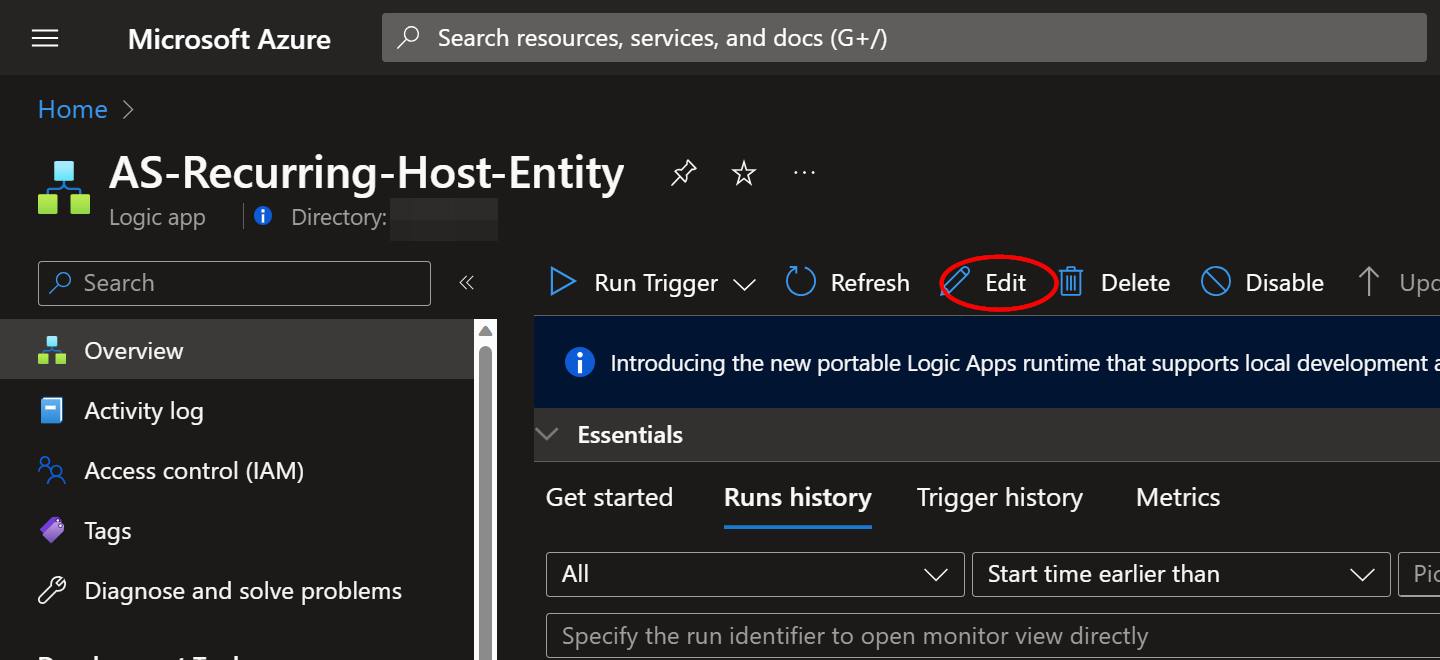Viewport: 1440px width, 660px height.
Task: Click the breadcrumb chevron after Home
Action: 128,110
